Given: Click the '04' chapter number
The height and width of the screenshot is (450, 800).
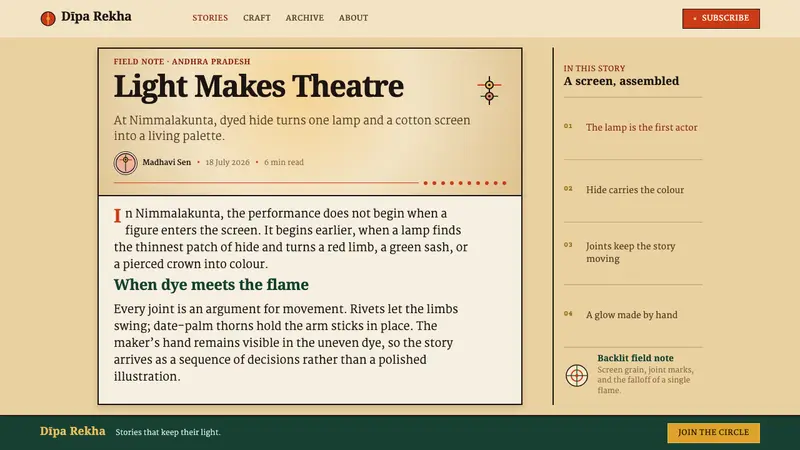Looking at the screenshot, I should (x=568, y=313).
